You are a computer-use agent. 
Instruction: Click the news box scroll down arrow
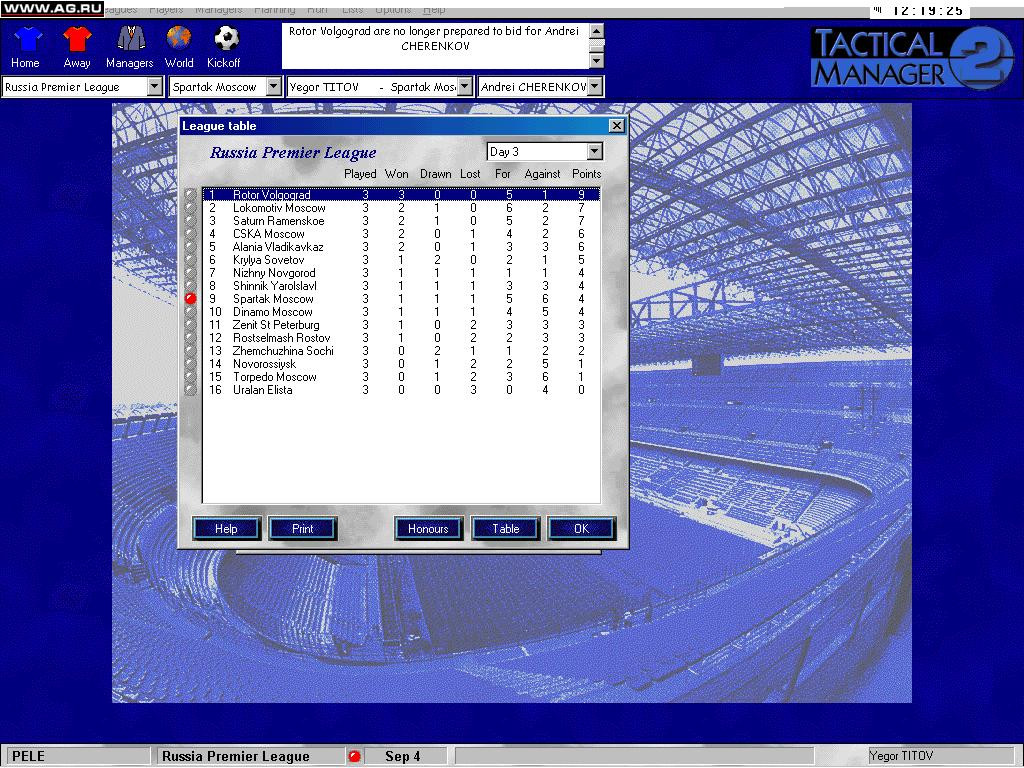click(597, 61)
